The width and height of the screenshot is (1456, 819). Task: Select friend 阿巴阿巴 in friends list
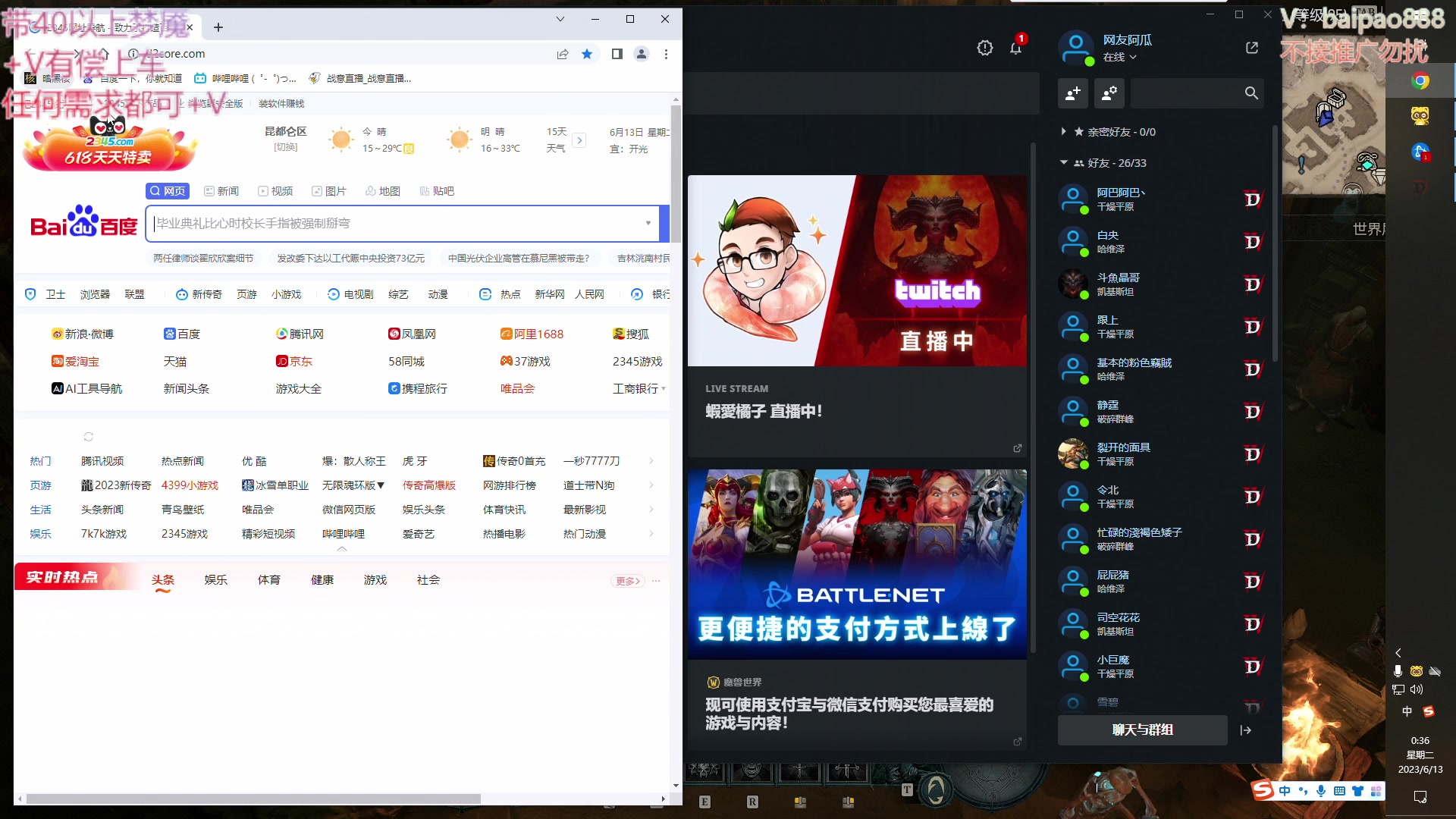tap(1160, 199)
